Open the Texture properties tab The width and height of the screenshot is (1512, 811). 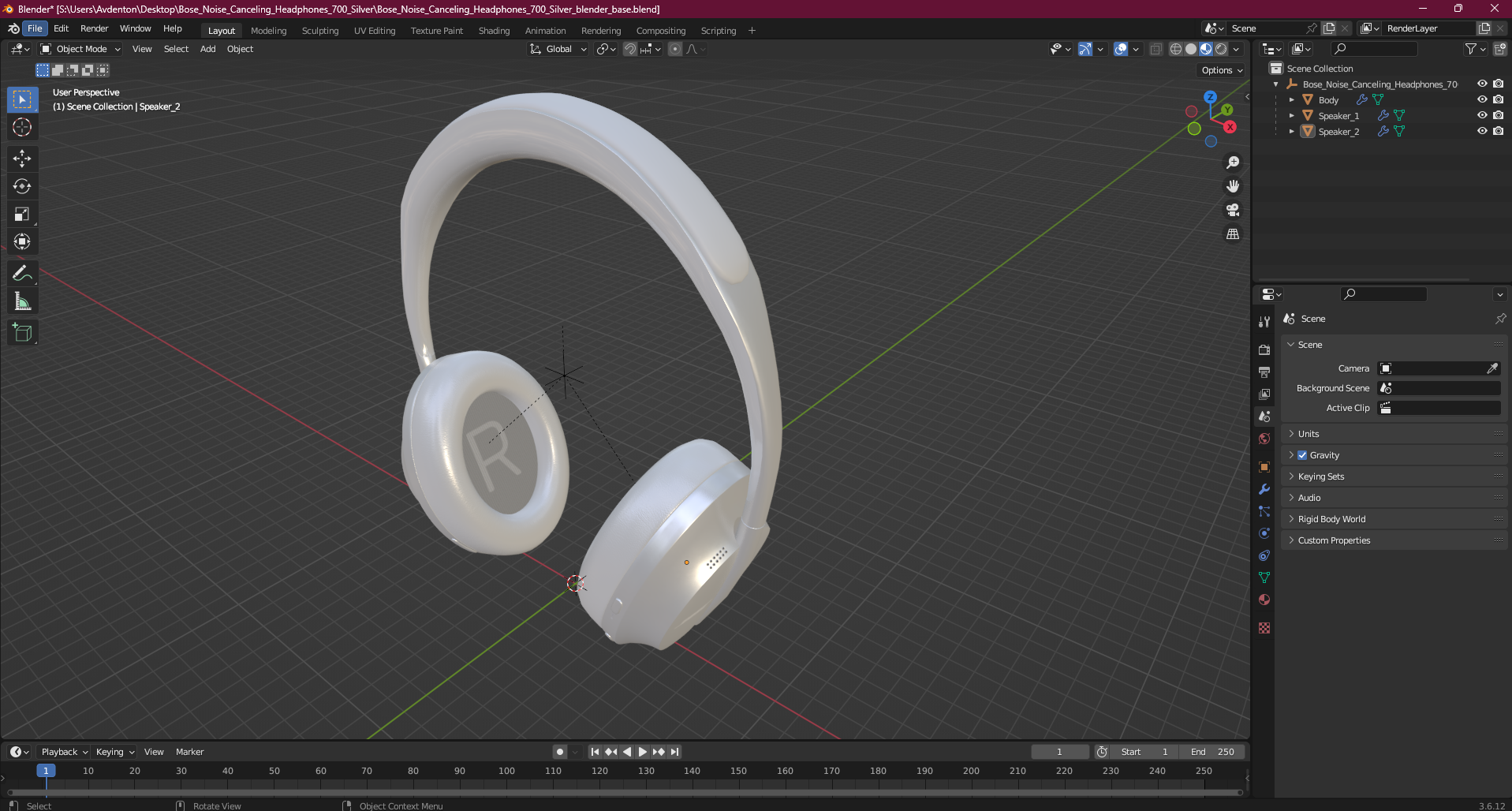pos(1264,628)
